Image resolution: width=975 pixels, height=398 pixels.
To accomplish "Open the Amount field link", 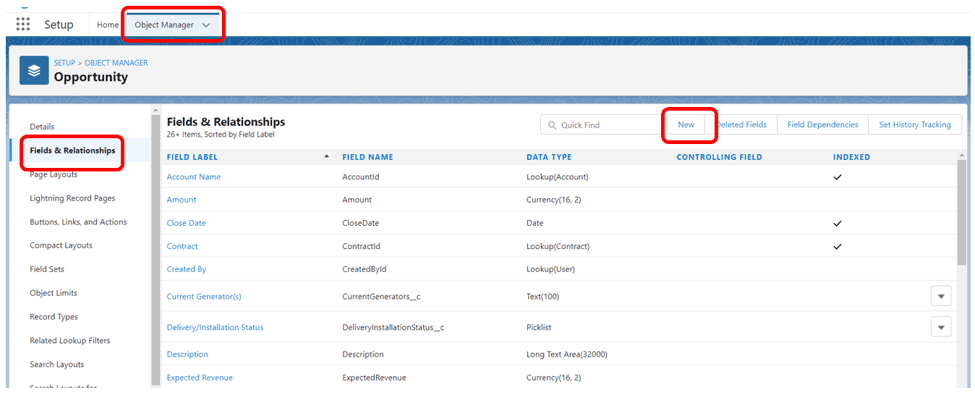I will (x=181, y=200).
